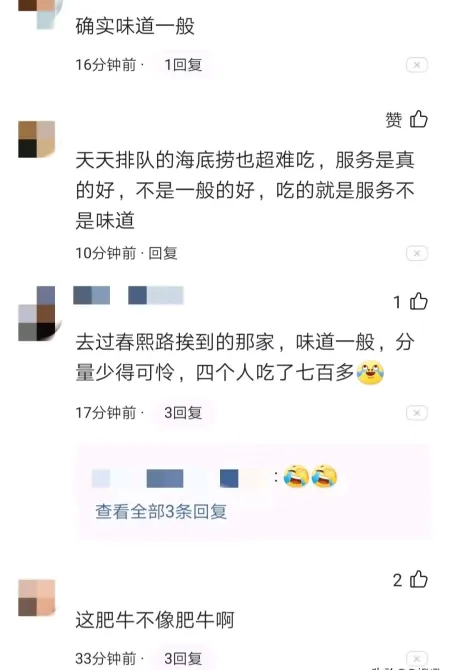Like the Chunxi Road comment with 1 like
450x670 pixels.
(410, 302)
